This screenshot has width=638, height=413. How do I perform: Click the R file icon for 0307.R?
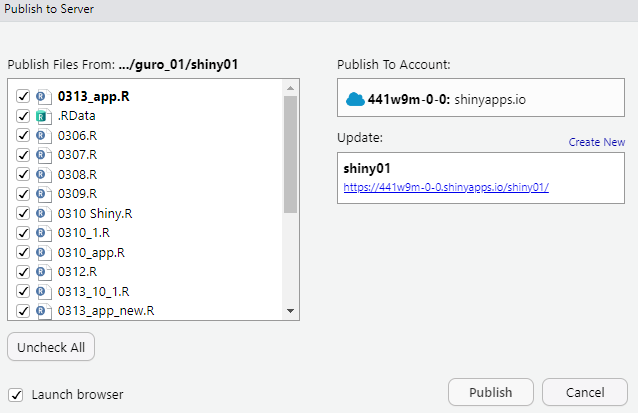(x=44, y=155)
